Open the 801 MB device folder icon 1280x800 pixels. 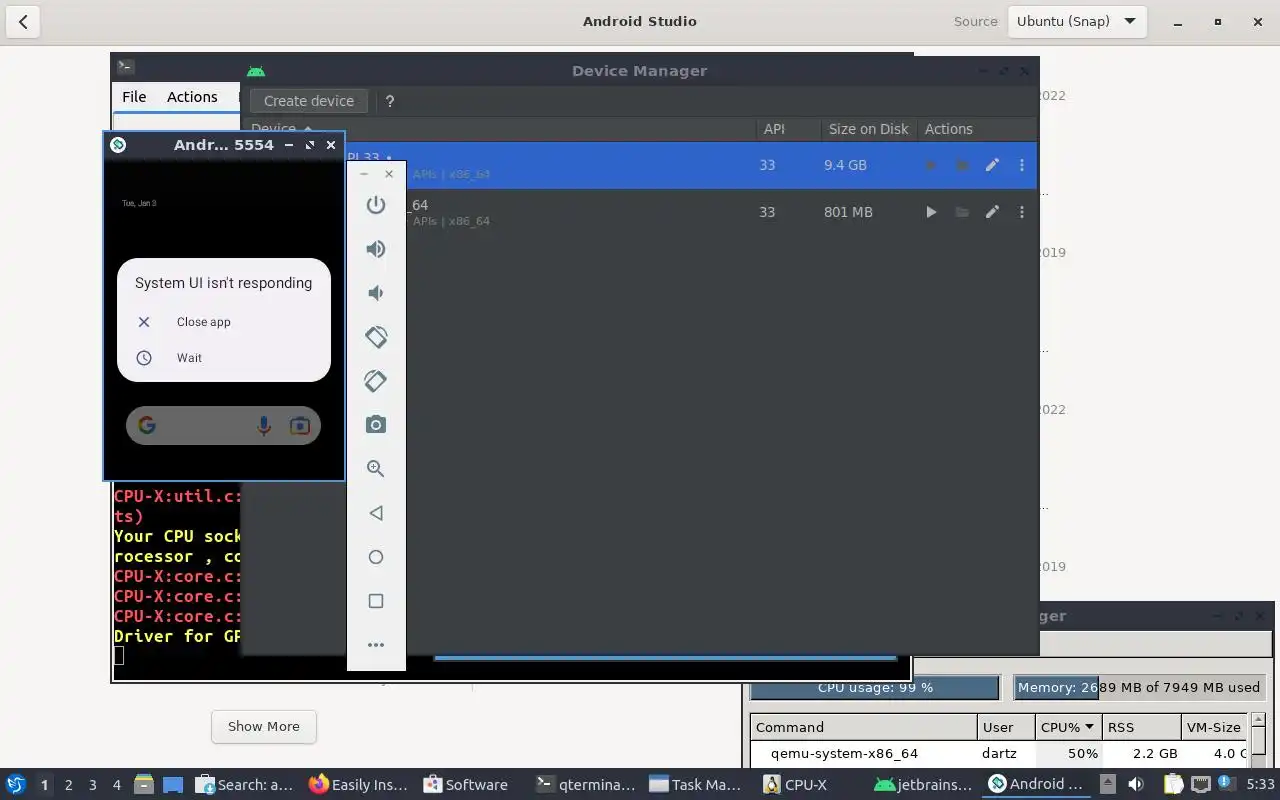pos(962,212)
